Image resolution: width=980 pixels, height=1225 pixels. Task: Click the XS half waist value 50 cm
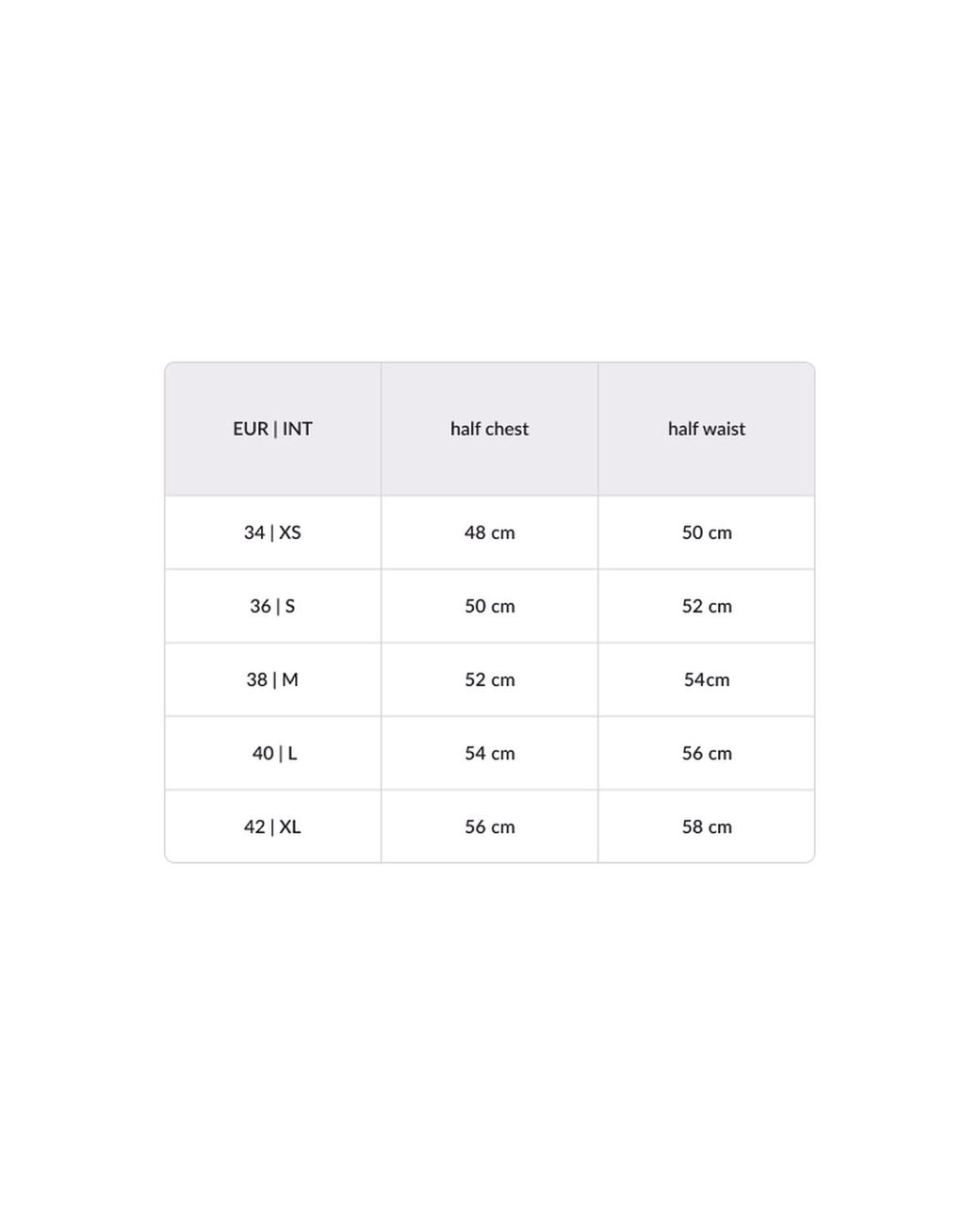pos(707,532)
